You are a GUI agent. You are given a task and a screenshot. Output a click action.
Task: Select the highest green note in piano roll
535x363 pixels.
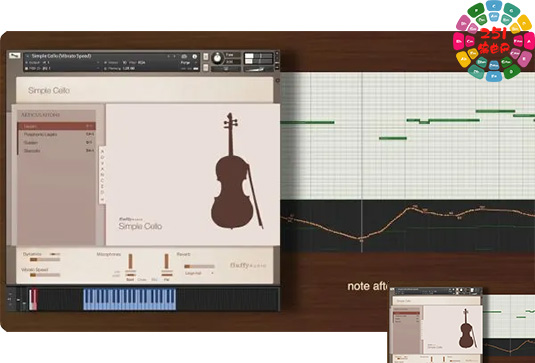click(495, 111)
